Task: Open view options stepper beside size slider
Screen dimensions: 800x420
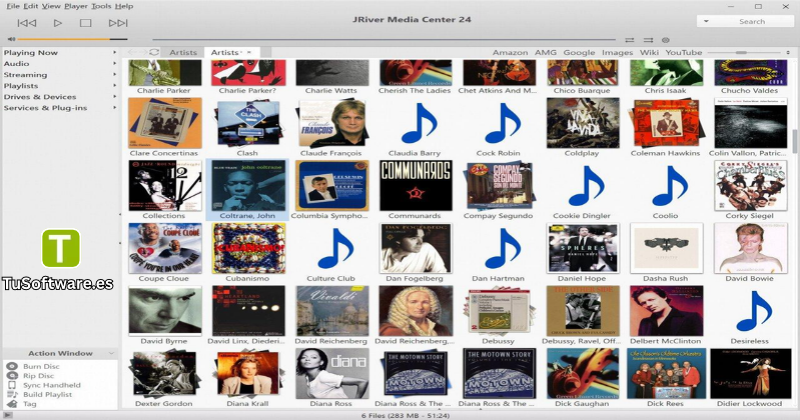Action: tap(788, 53)
